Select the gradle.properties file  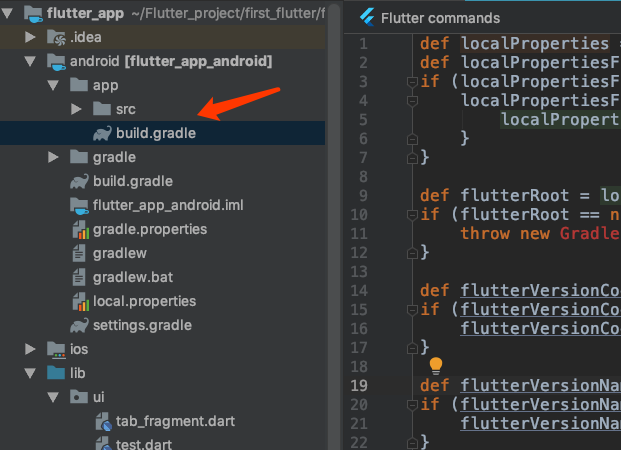(150, 229)
